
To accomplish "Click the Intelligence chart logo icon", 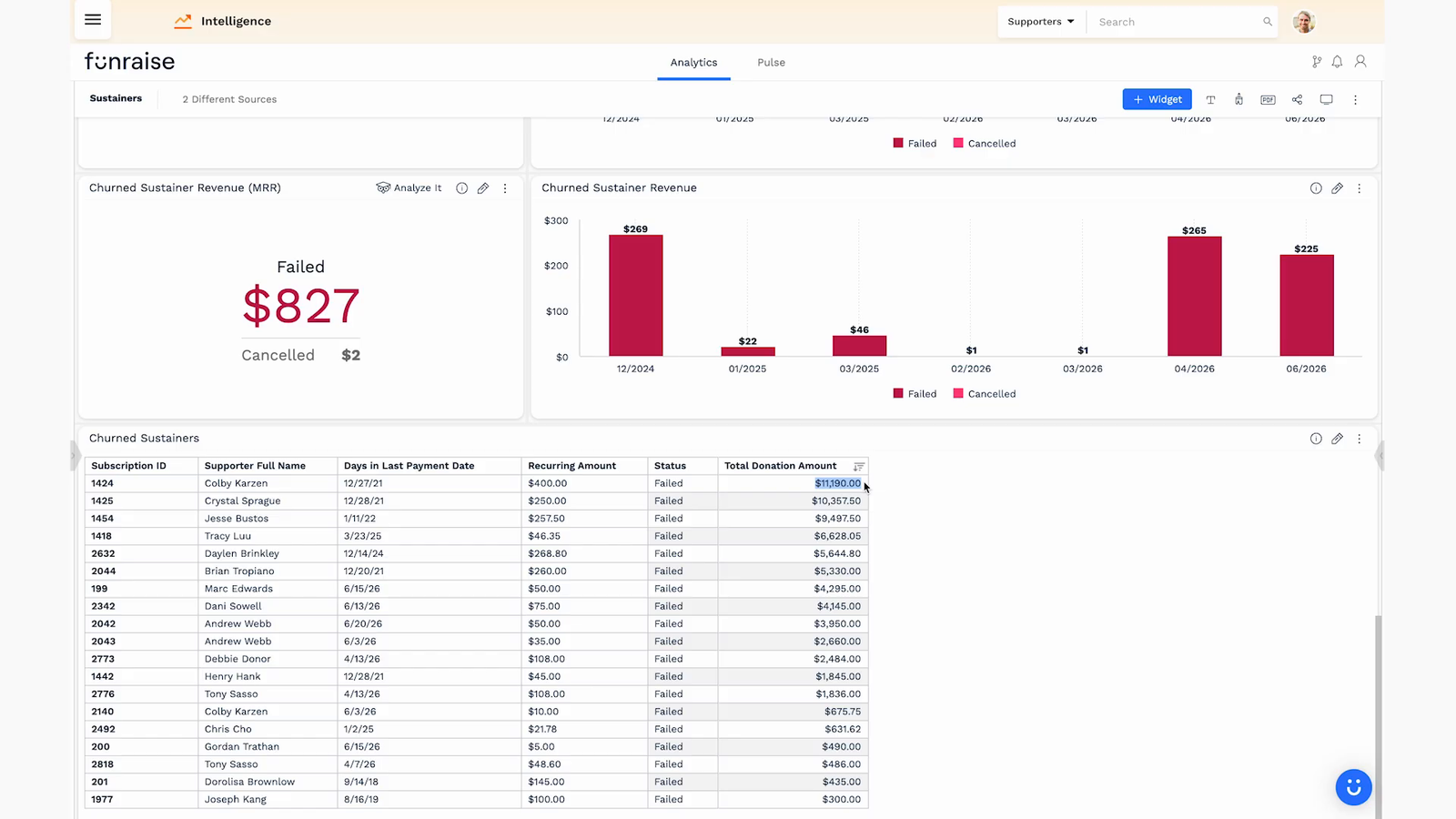I will tap(183, 21).
